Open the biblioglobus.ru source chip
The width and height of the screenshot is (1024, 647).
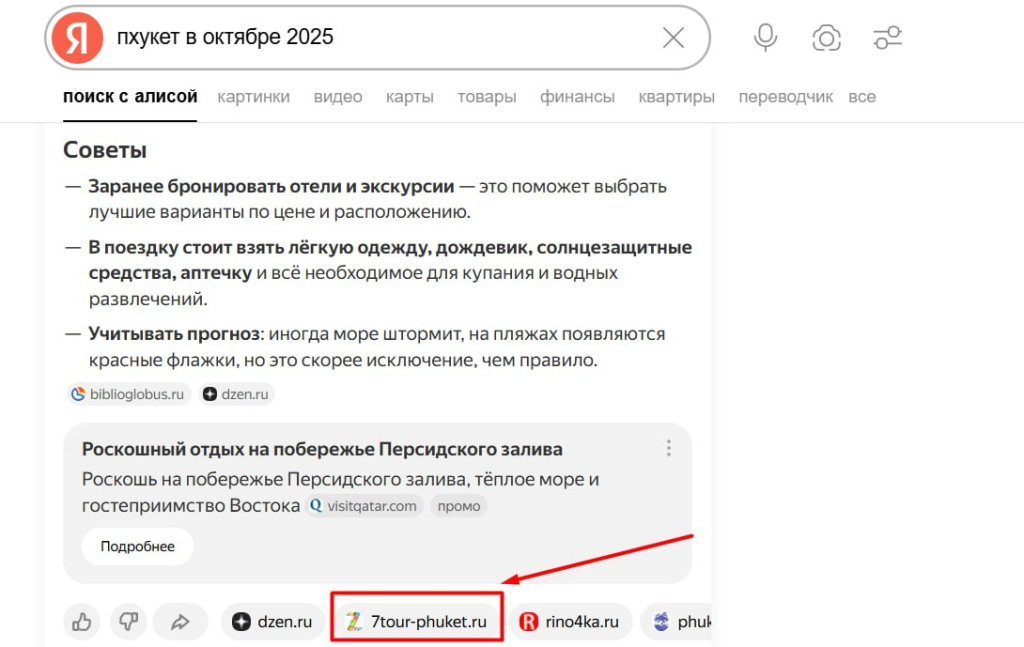click(x=128, y=394)
